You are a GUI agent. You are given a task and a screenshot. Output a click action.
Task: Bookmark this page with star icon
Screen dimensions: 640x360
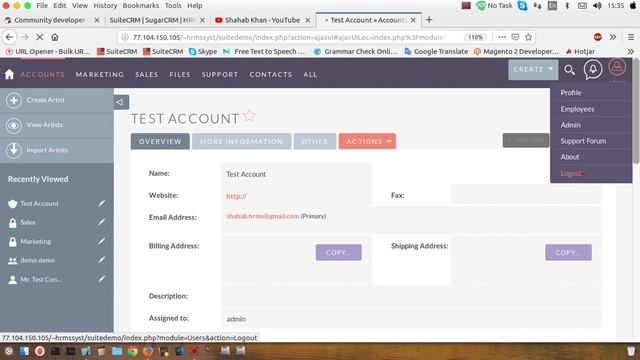tap(529, 37)
